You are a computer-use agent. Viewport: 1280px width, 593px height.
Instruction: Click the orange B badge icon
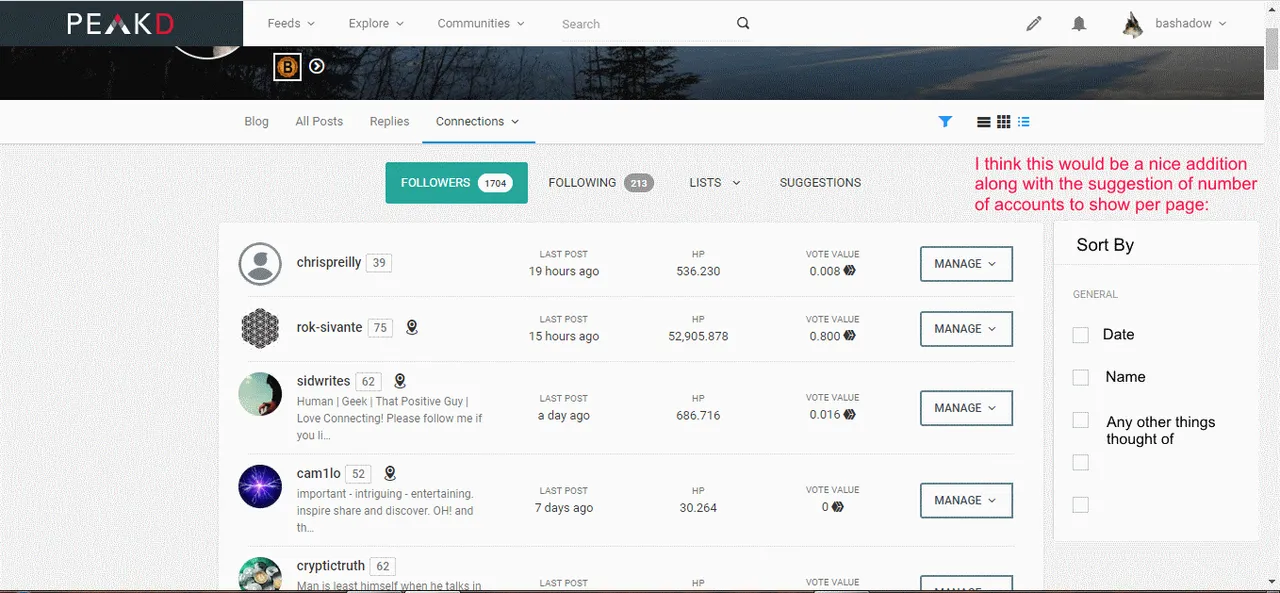coord(288,67)
